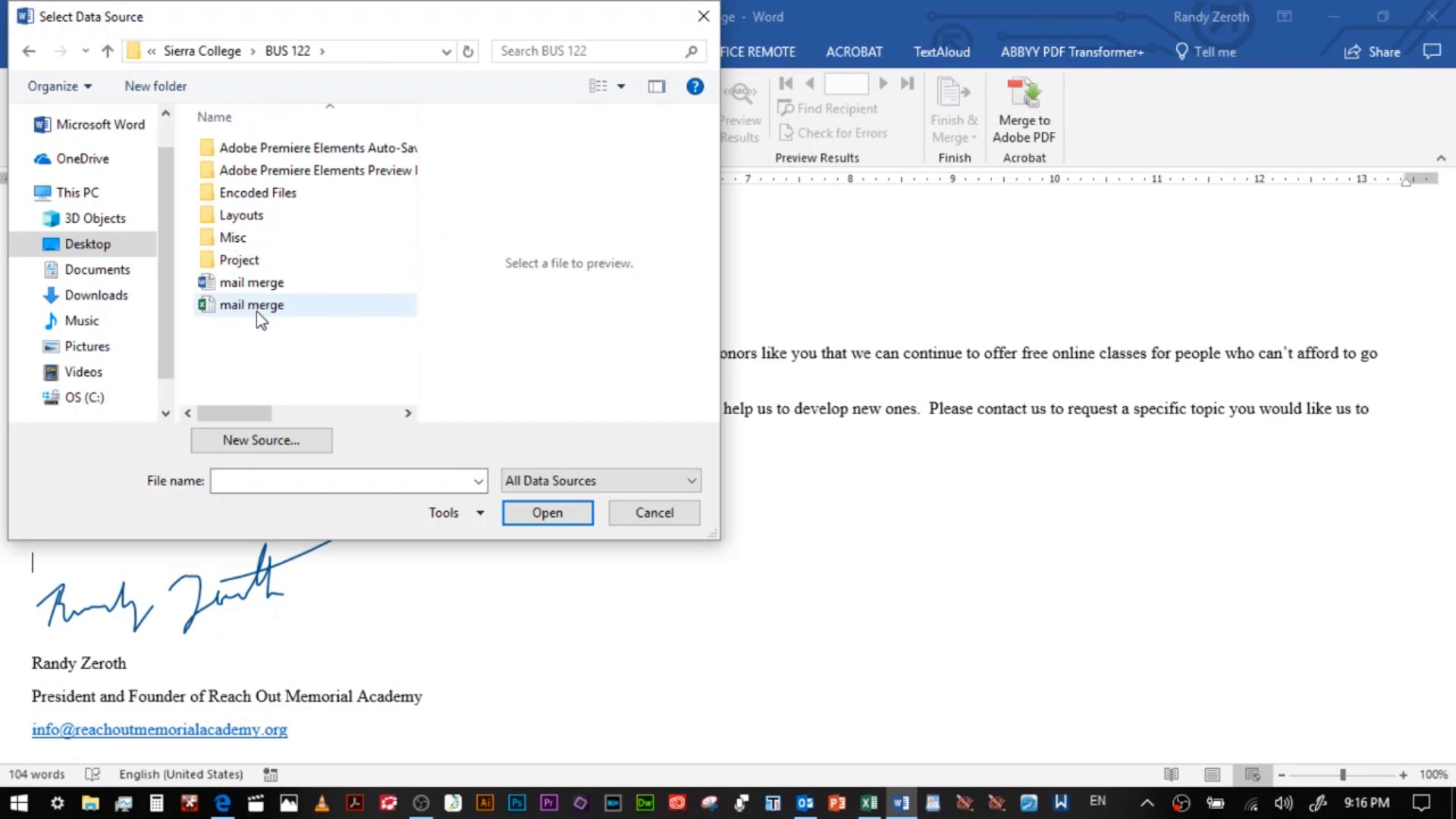Screen dimensions: 1456x819
Task: Click the Word zoom slider
Action: [x=1343, y=774]
